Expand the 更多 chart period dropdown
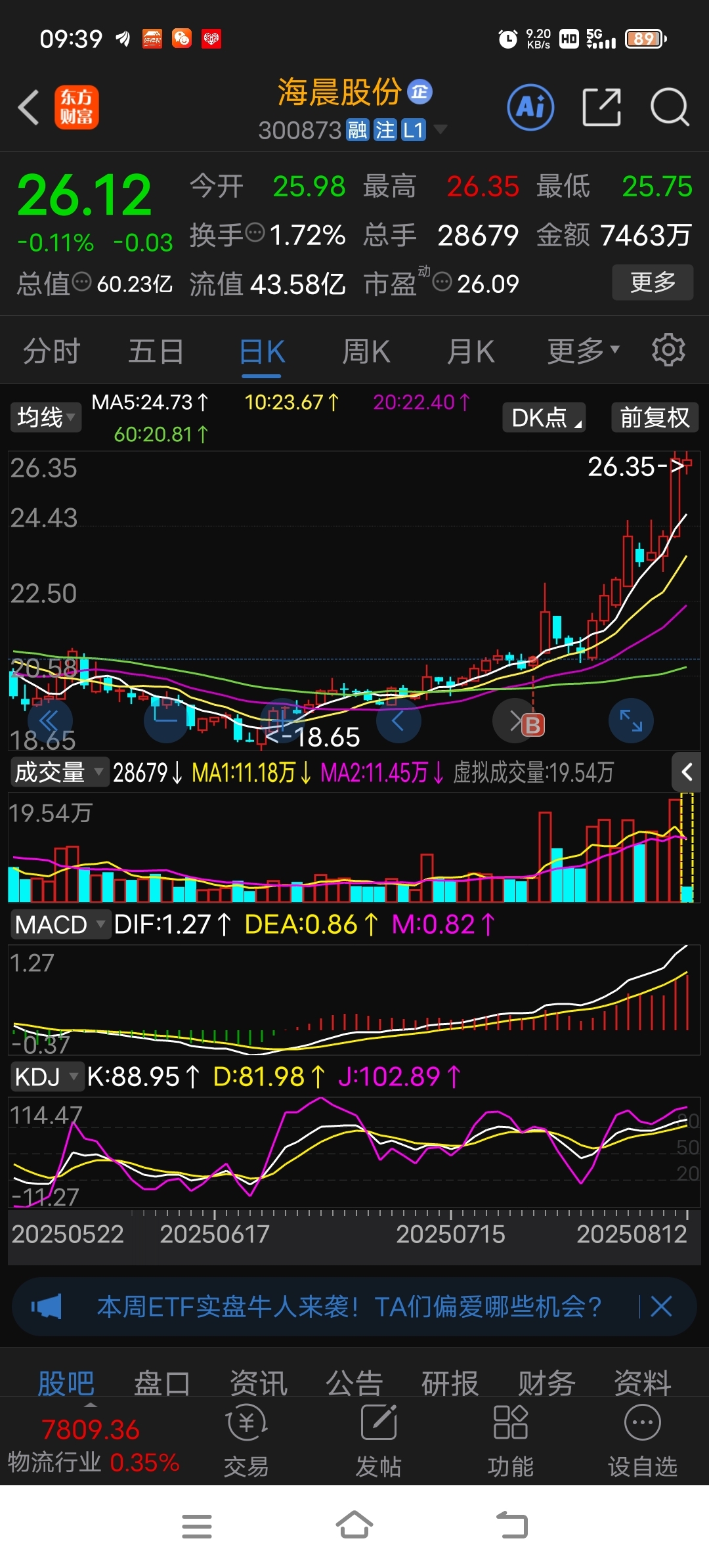This screenshot has height=1568, width=709. 584,351
